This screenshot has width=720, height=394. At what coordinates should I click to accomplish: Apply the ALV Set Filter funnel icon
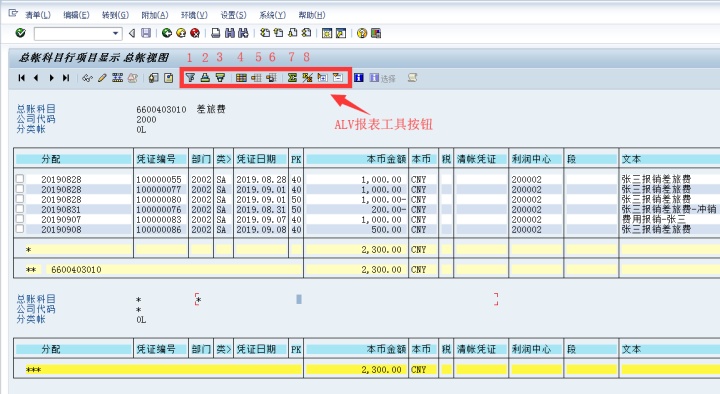coord(190,78)
